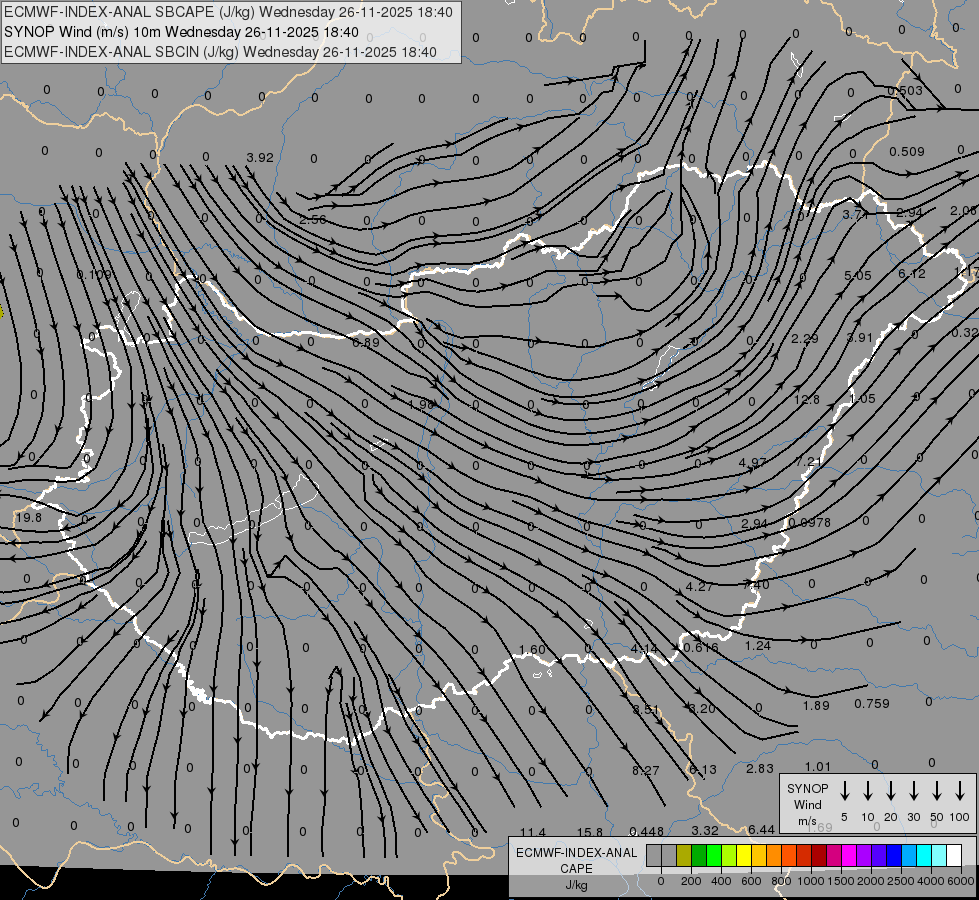Click map value 1.60
This screenshot has width=979, height=900.
pos(532,650)
